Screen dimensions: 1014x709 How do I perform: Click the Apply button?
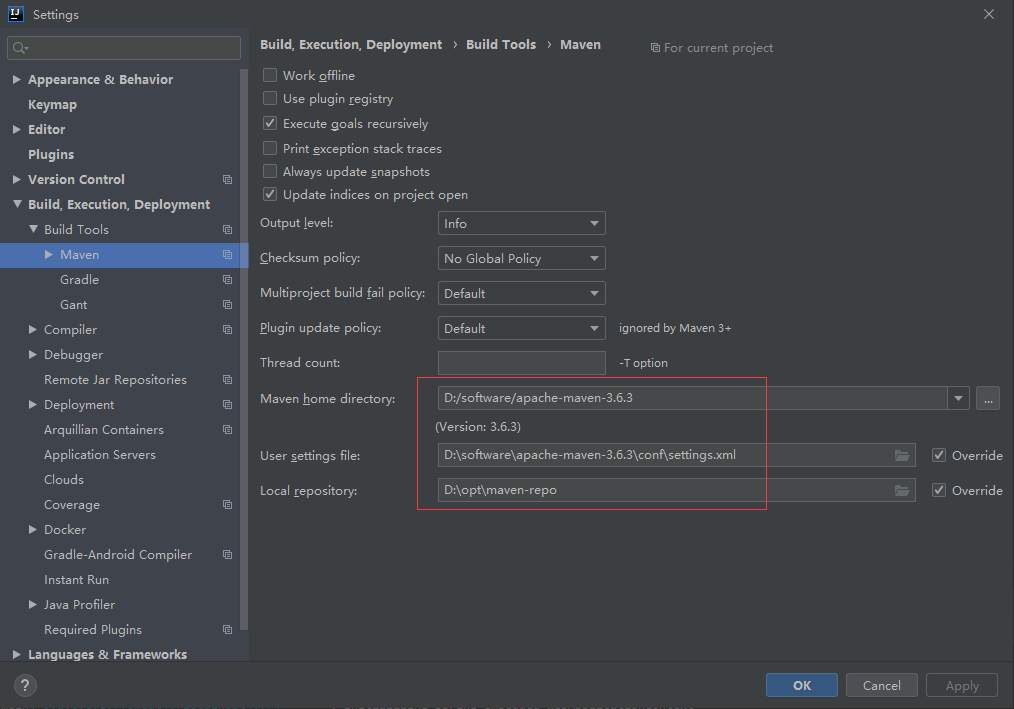tap(962, 686)
